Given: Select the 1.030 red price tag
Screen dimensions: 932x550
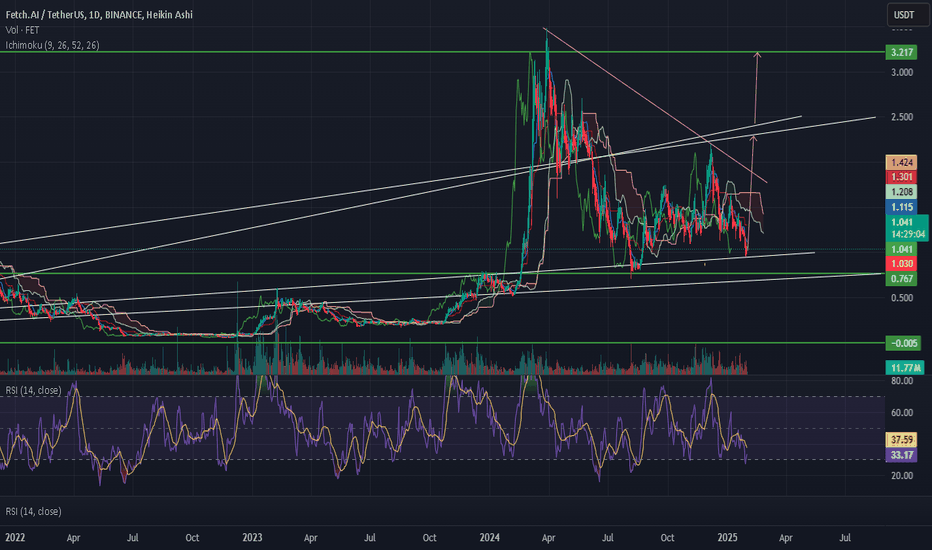Looking at the screenshot, I should coord(902,263).
